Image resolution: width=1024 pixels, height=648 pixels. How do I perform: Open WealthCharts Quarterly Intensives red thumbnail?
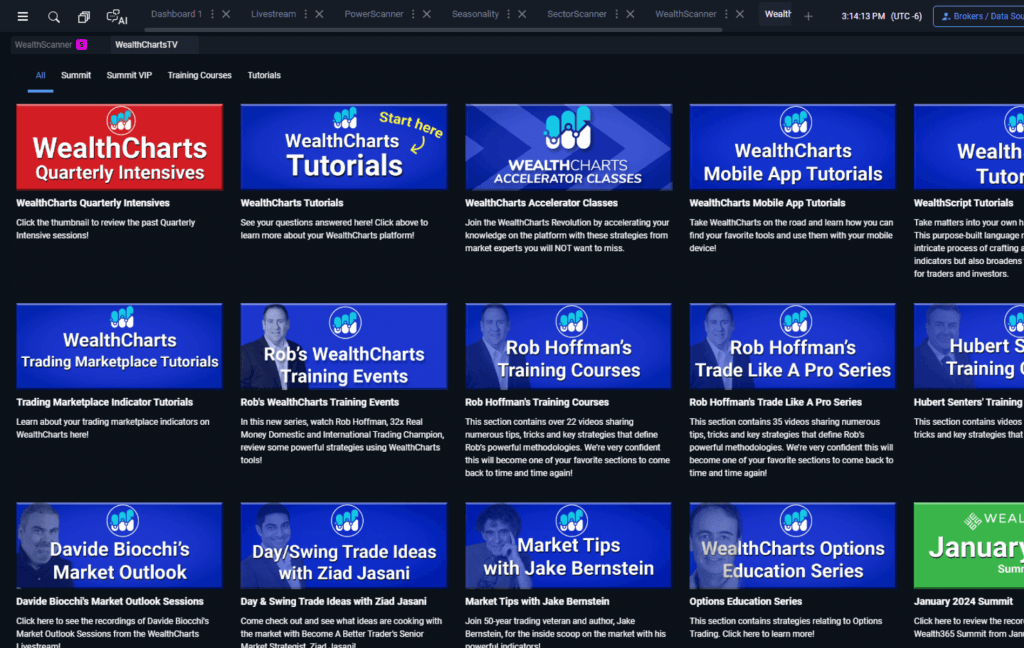[120, 147]
